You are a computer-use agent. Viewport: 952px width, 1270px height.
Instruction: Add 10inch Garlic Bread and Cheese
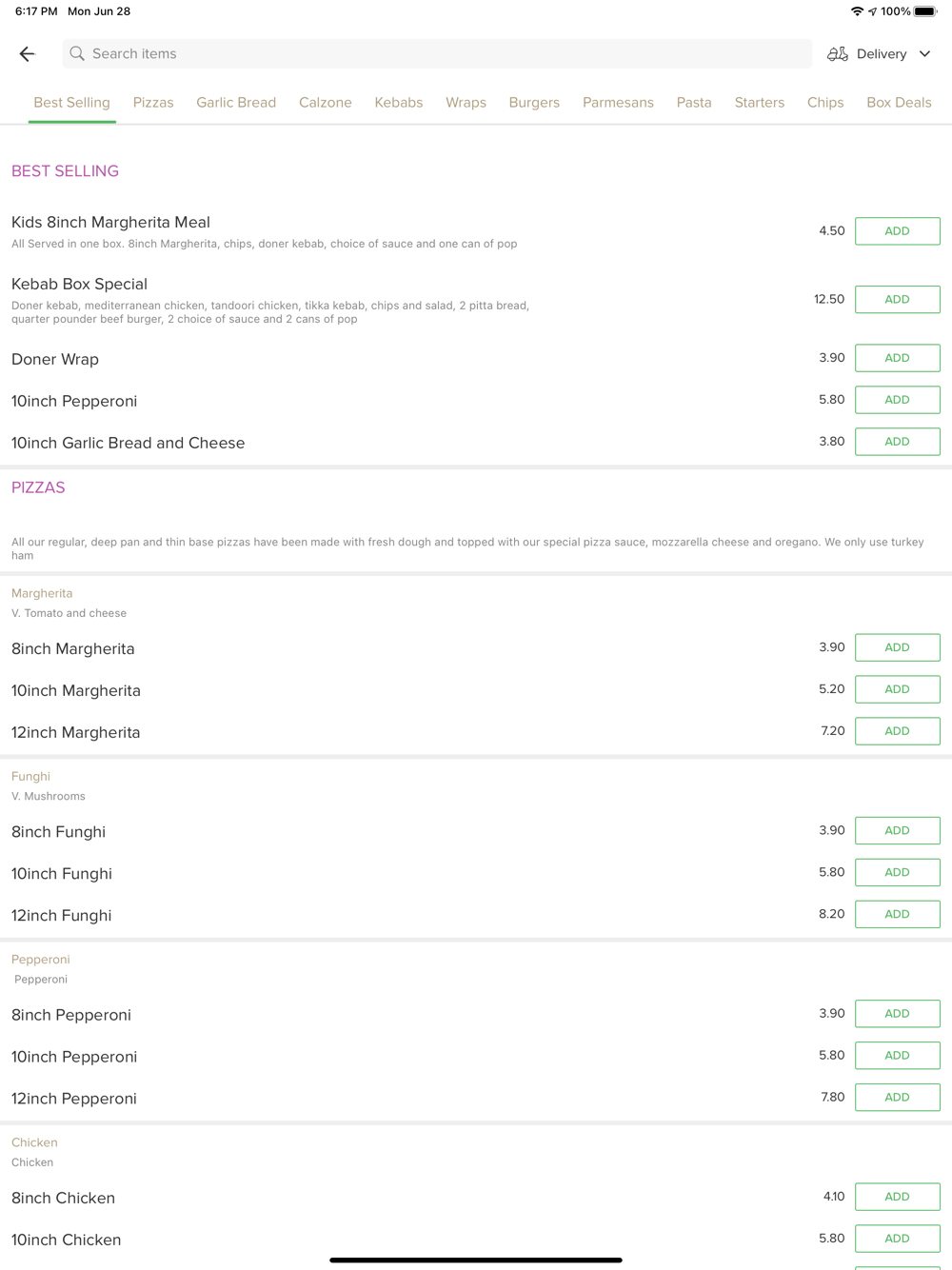point(897,442)
